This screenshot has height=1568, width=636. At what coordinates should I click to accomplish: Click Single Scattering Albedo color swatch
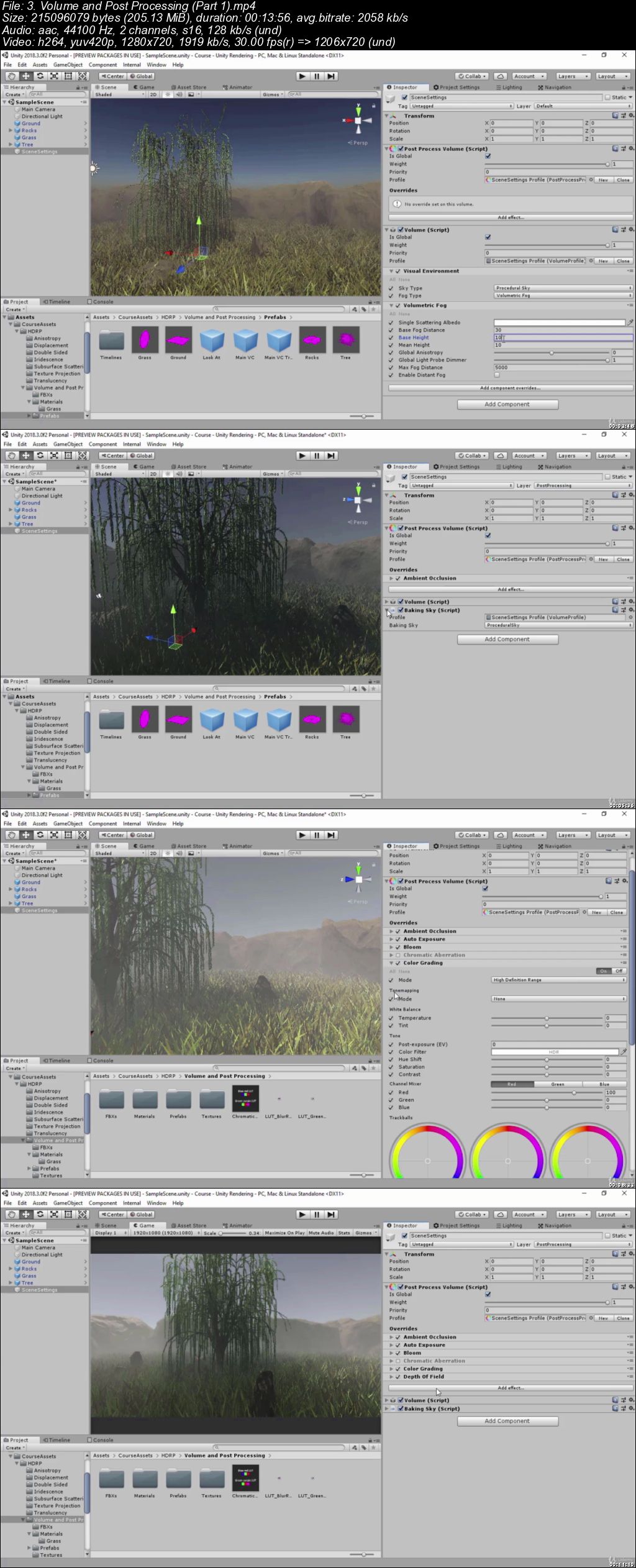pos(559,322)
